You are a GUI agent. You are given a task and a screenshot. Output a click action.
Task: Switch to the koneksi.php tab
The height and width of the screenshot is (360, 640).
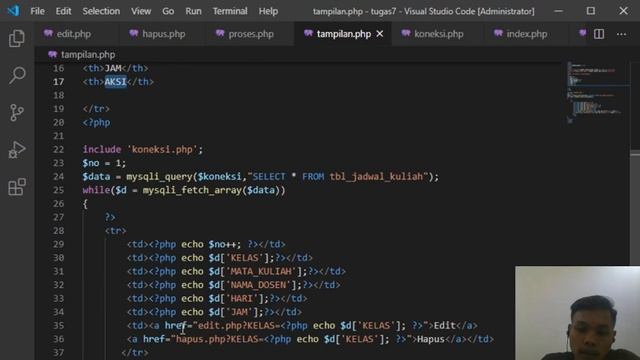click(438, 34)
